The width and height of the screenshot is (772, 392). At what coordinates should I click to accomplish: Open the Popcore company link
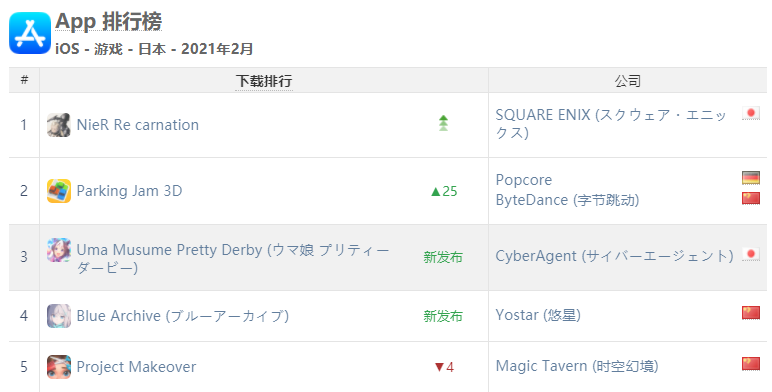(523, 180)
